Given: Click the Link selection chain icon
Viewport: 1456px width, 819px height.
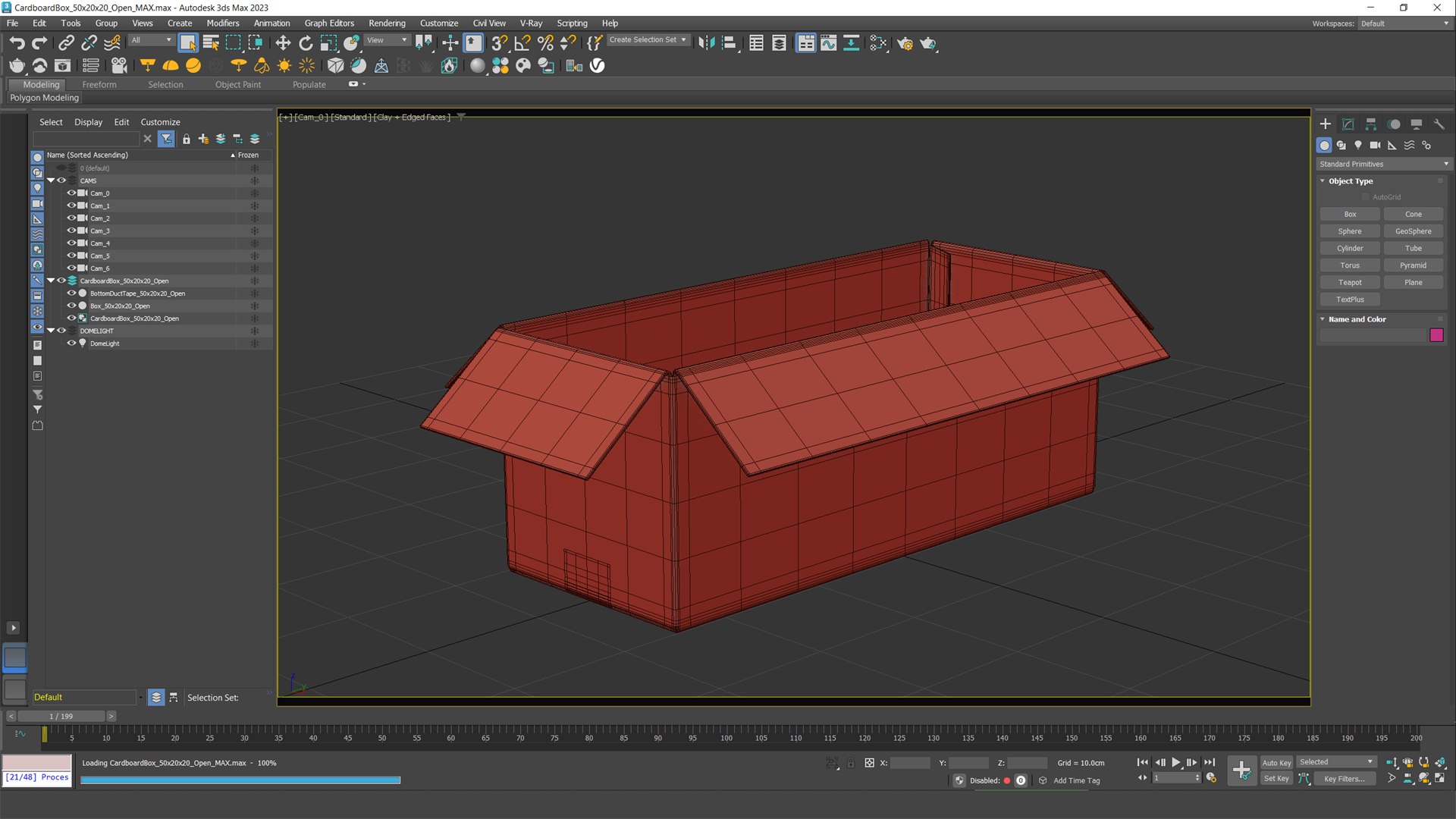Looking at the screenshot, I should [x=66, y=43].
